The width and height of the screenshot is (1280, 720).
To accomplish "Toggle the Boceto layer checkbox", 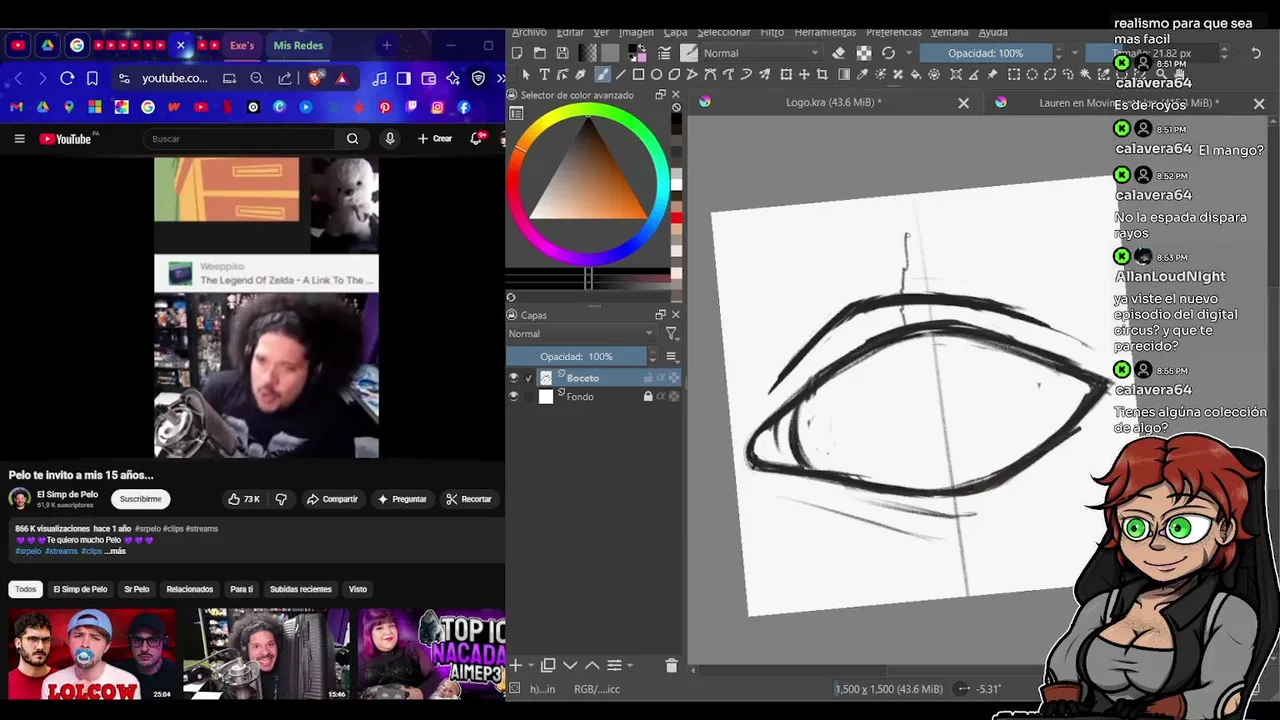I will tap(529, 378).
